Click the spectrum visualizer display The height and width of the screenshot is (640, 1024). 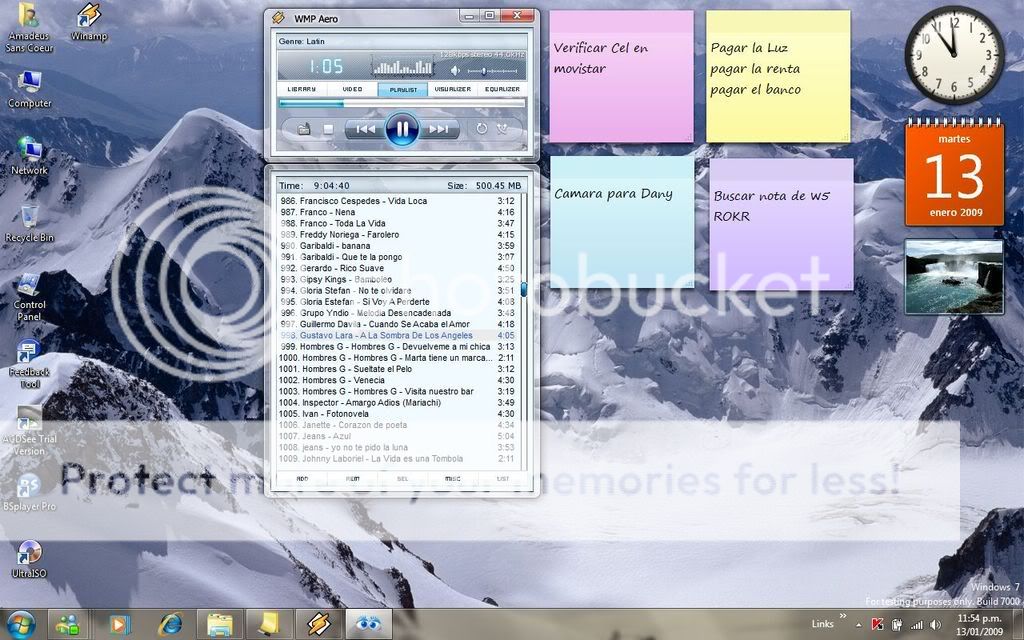point(402,66)
